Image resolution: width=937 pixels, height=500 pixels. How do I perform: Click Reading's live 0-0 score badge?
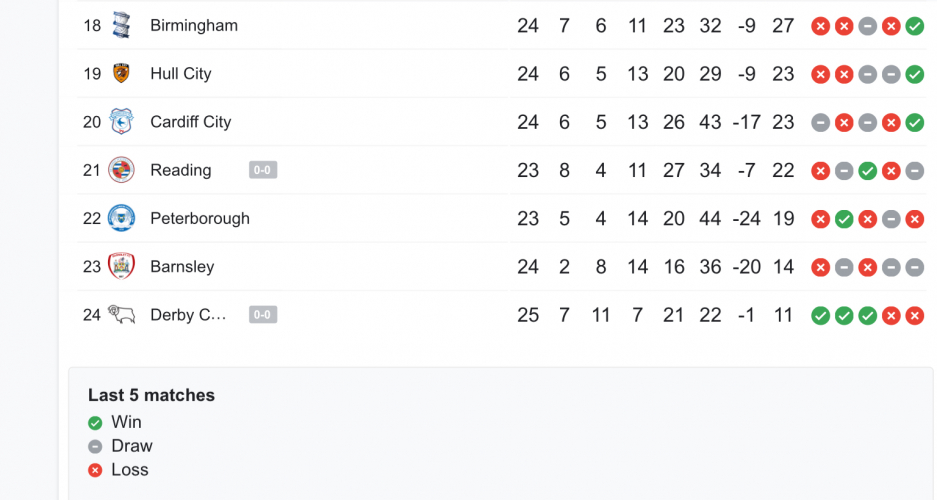tap(263, 170)
